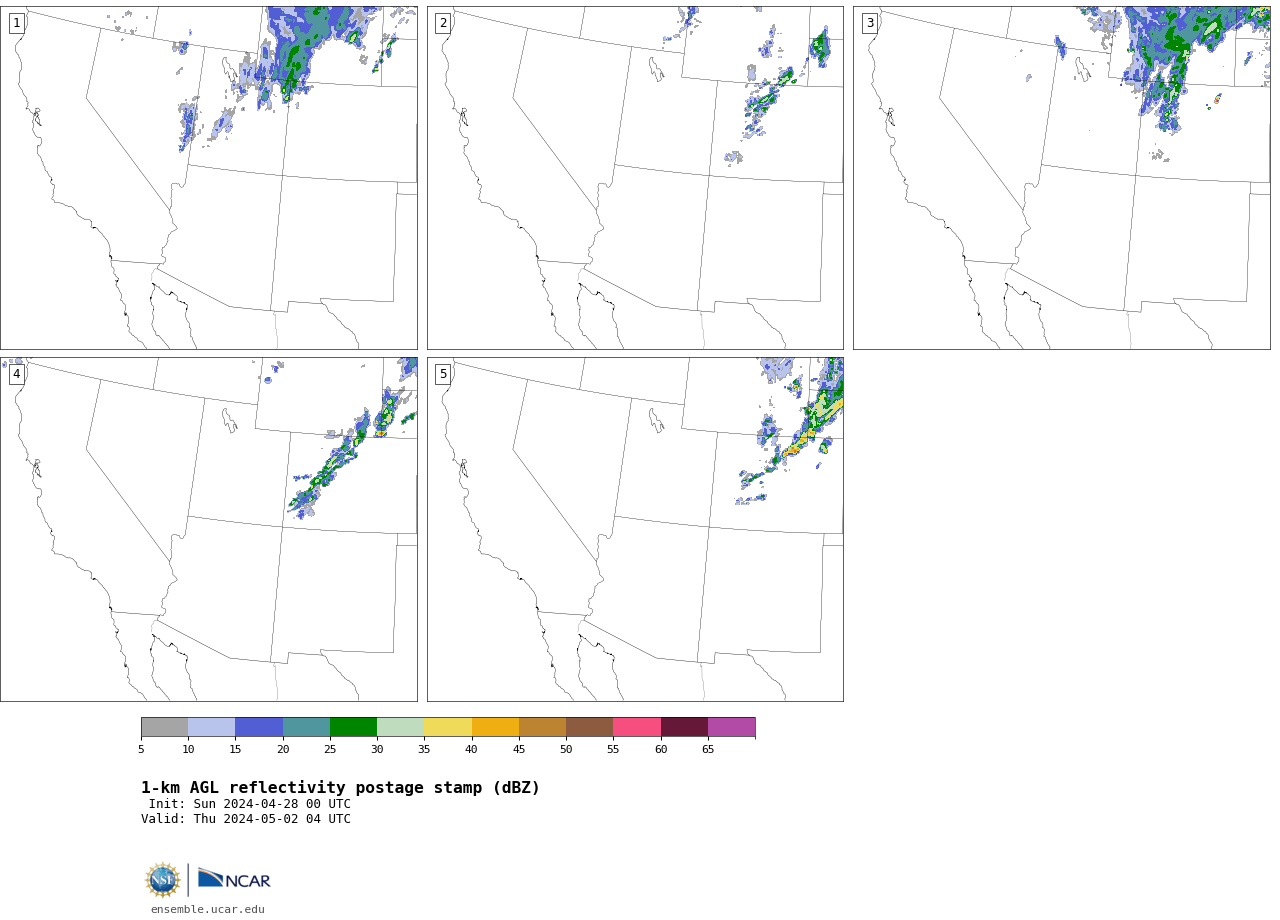The image size is (1280, 920).
Task: Click the panel number 1 label box
Action: 17,23
